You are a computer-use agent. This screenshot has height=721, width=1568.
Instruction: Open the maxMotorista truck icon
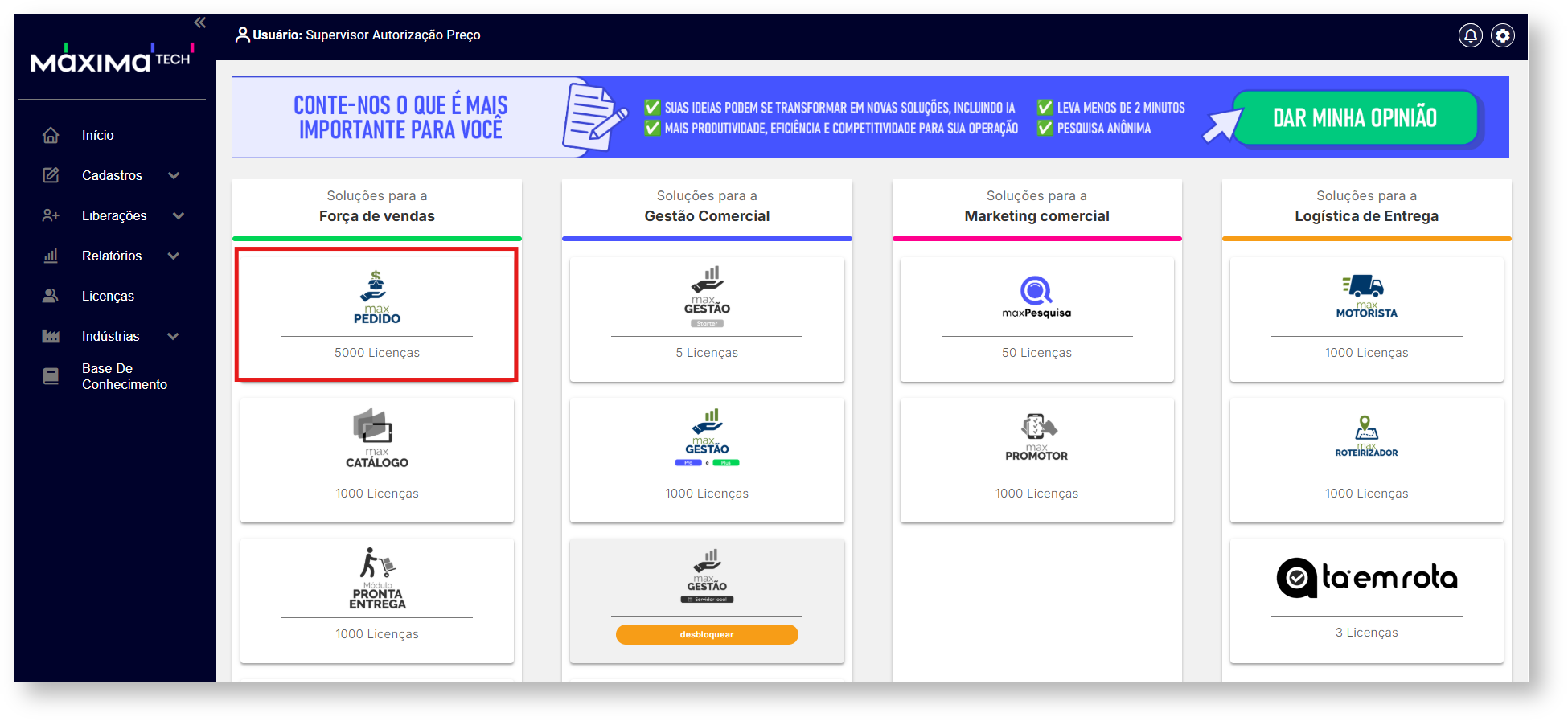(1366, 297)
